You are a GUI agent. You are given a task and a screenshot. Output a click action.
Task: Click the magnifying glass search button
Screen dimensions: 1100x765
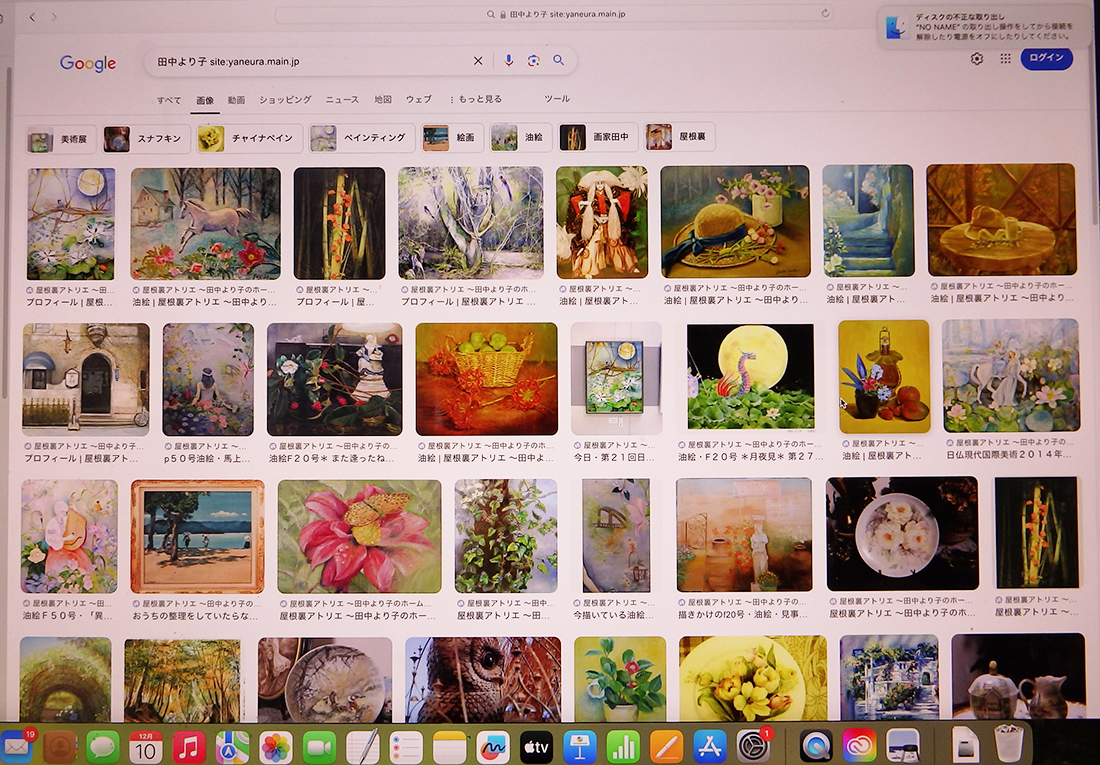click(559, 61)
